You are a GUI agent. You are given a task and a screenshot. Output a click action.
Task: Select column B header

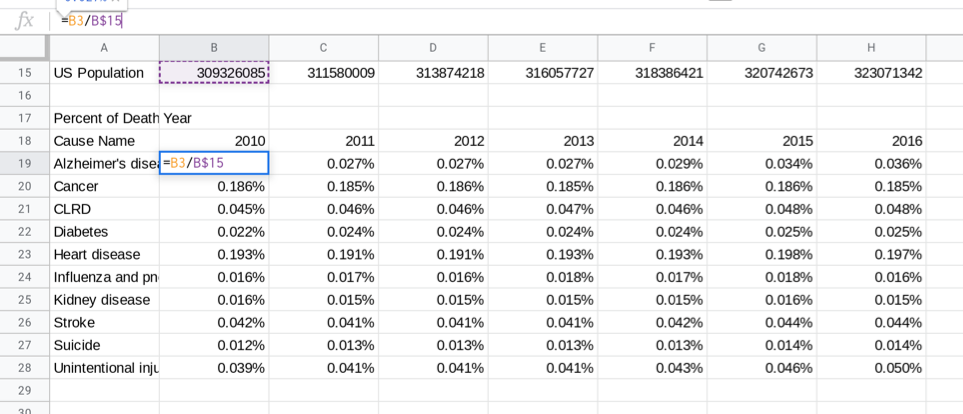pos(213,47)
